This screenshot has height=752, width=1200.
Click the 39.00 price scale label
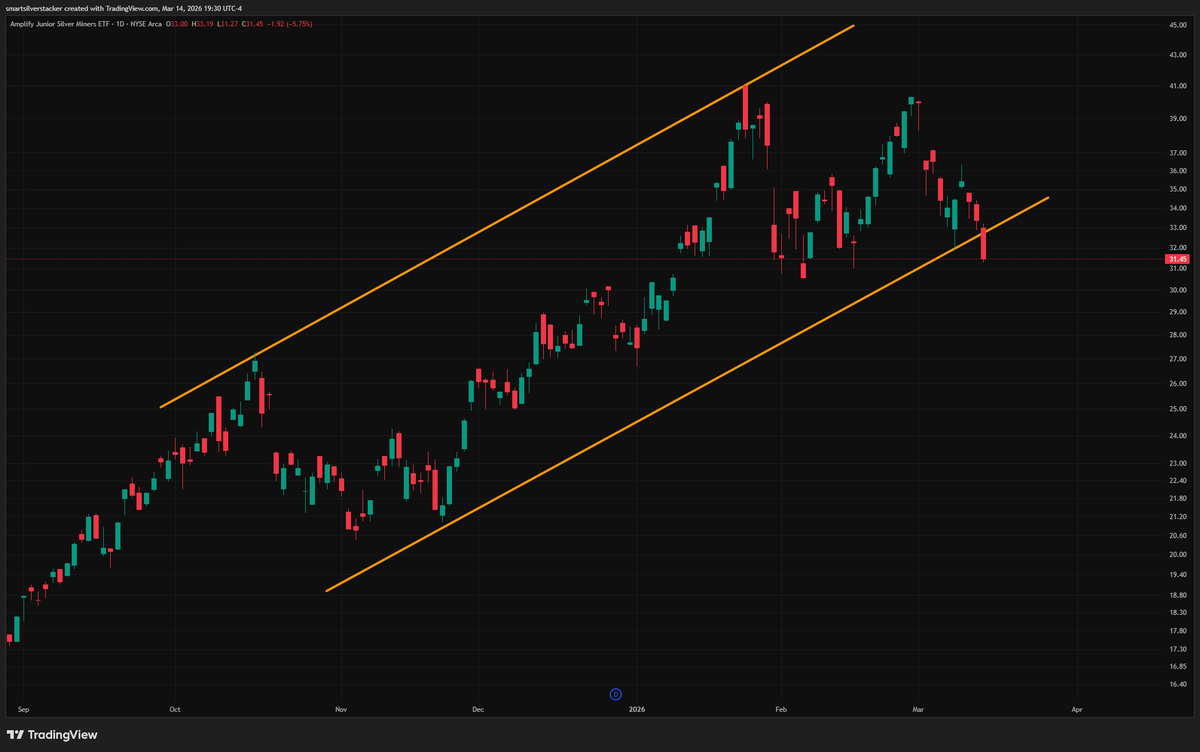[1177, 119]
